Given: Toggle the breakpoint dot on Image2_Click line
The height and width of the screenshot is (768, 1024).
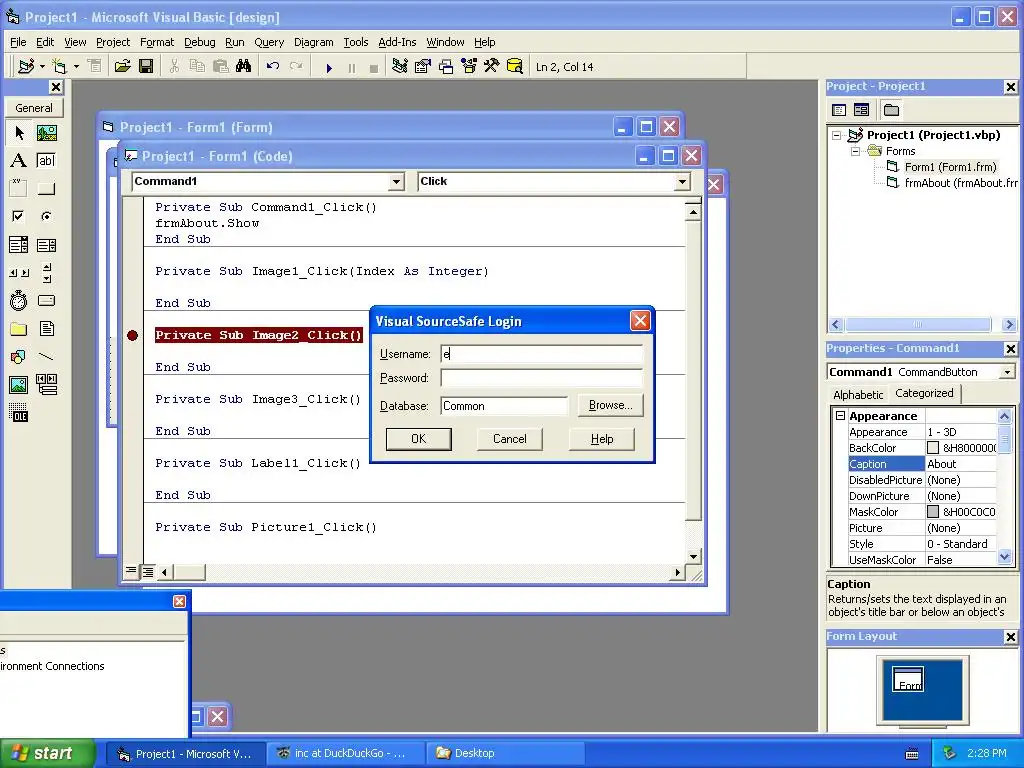Looking at the screenshot, I should point(132,335).
